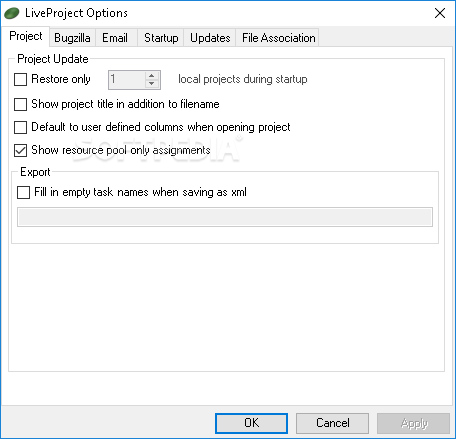Click the 'local projects during startup' label
This screenshot has height=439, width=456.
point(243,79)
